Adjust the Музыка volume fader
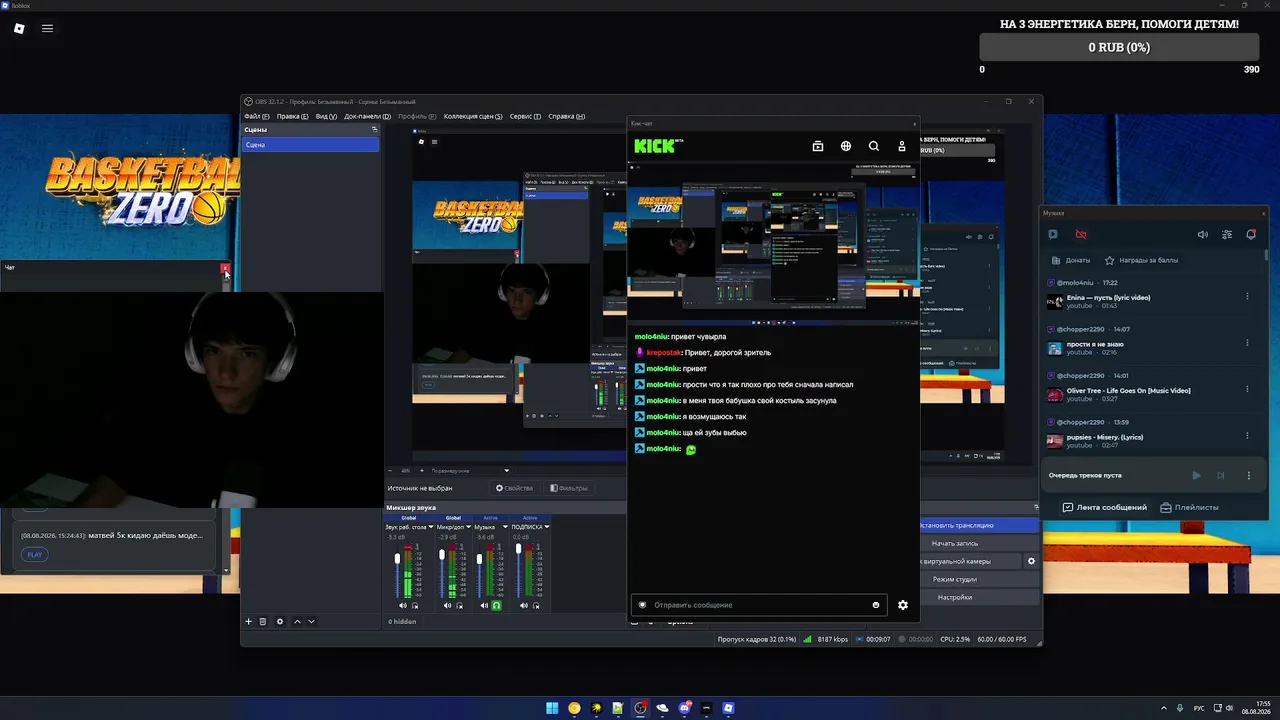 click(479, 558)
